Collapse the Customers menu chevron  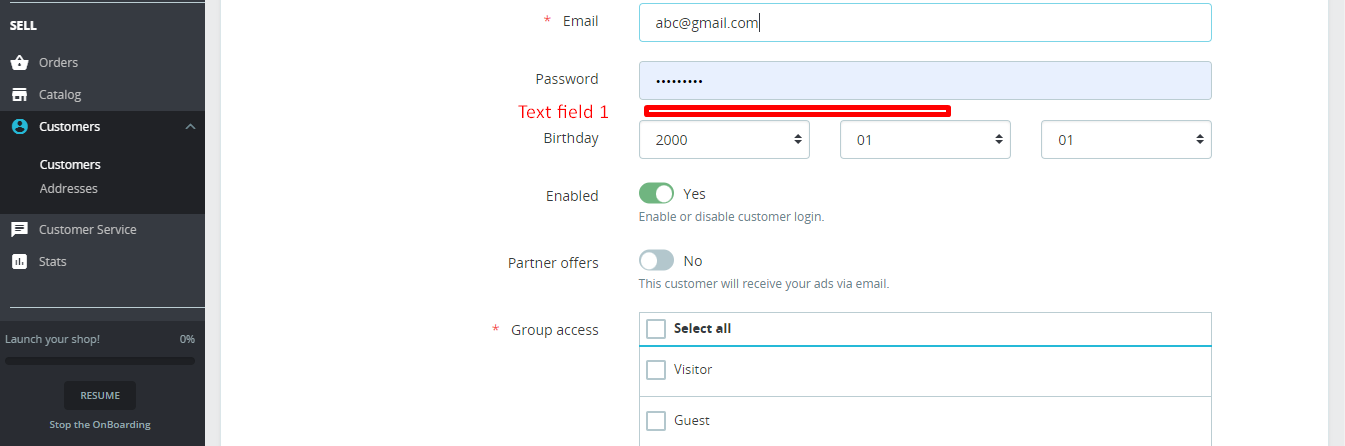coord(190,127)
